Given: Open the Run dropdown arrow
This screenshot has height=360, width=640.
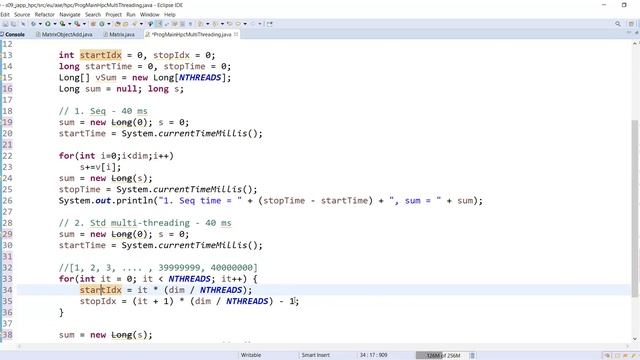Looking at the screenshot, I should point(55,24).
